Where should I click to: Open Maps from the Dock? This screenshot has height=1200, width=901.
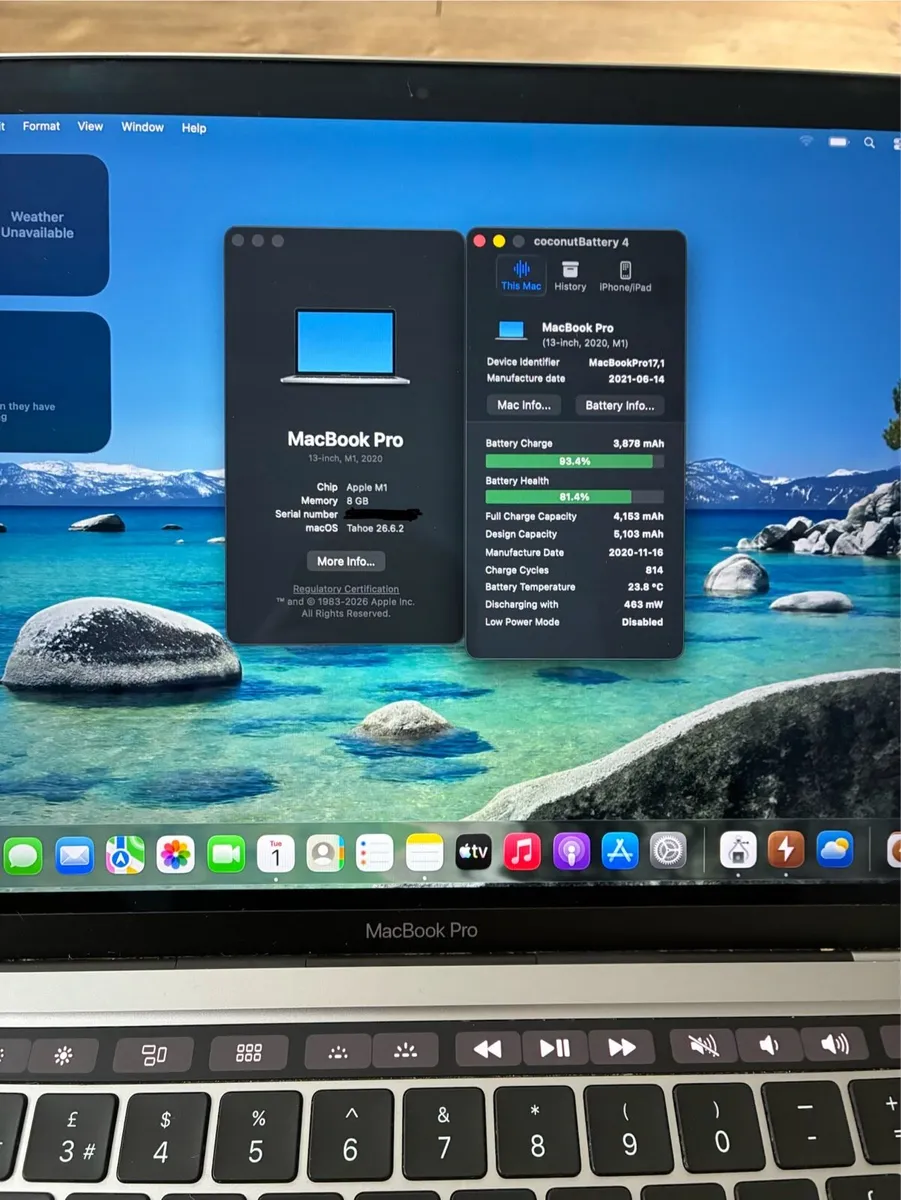click(125, 855)
